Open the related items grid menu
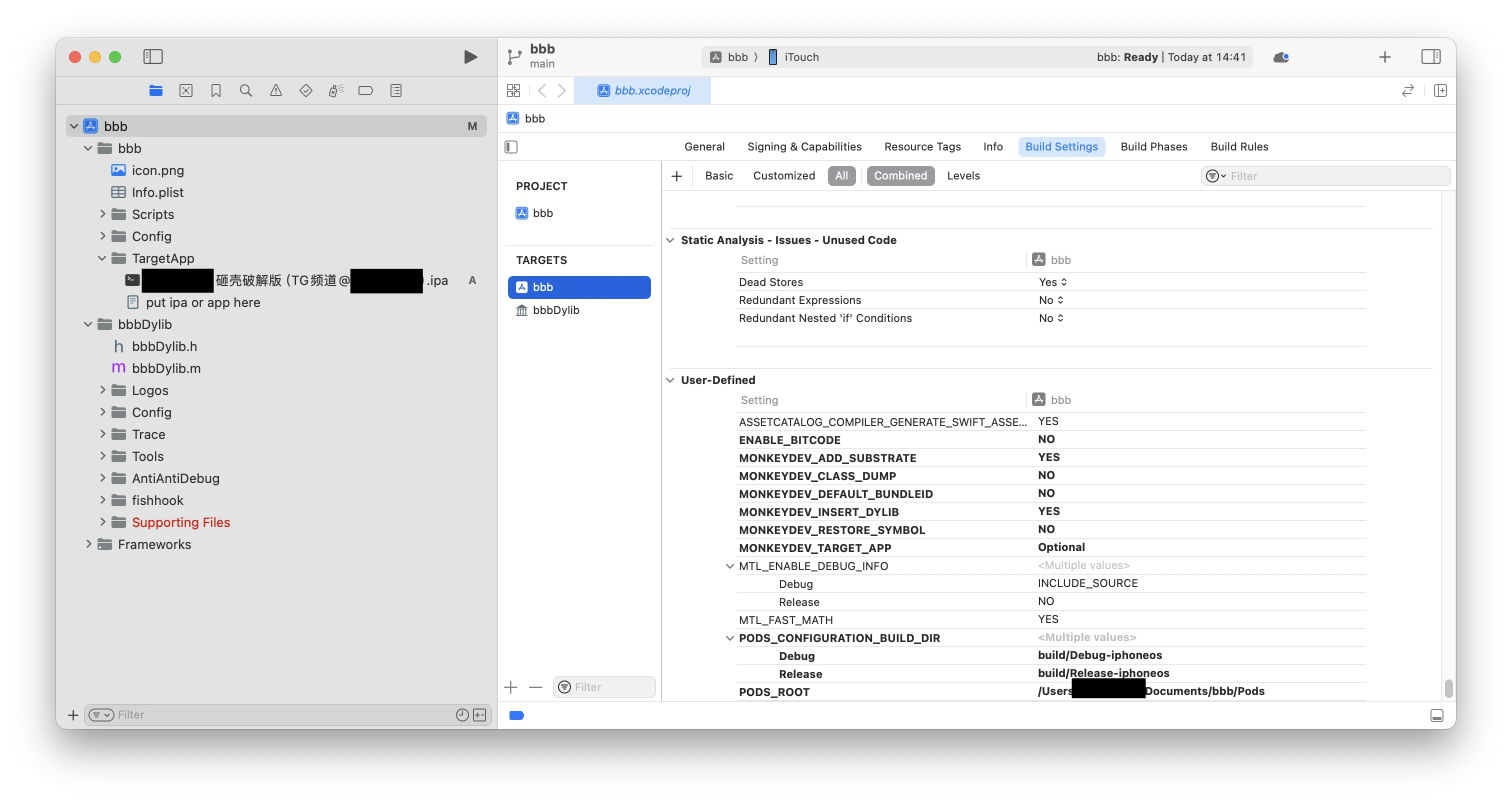Screen dimensions: 1512x803 coord(513,90)
